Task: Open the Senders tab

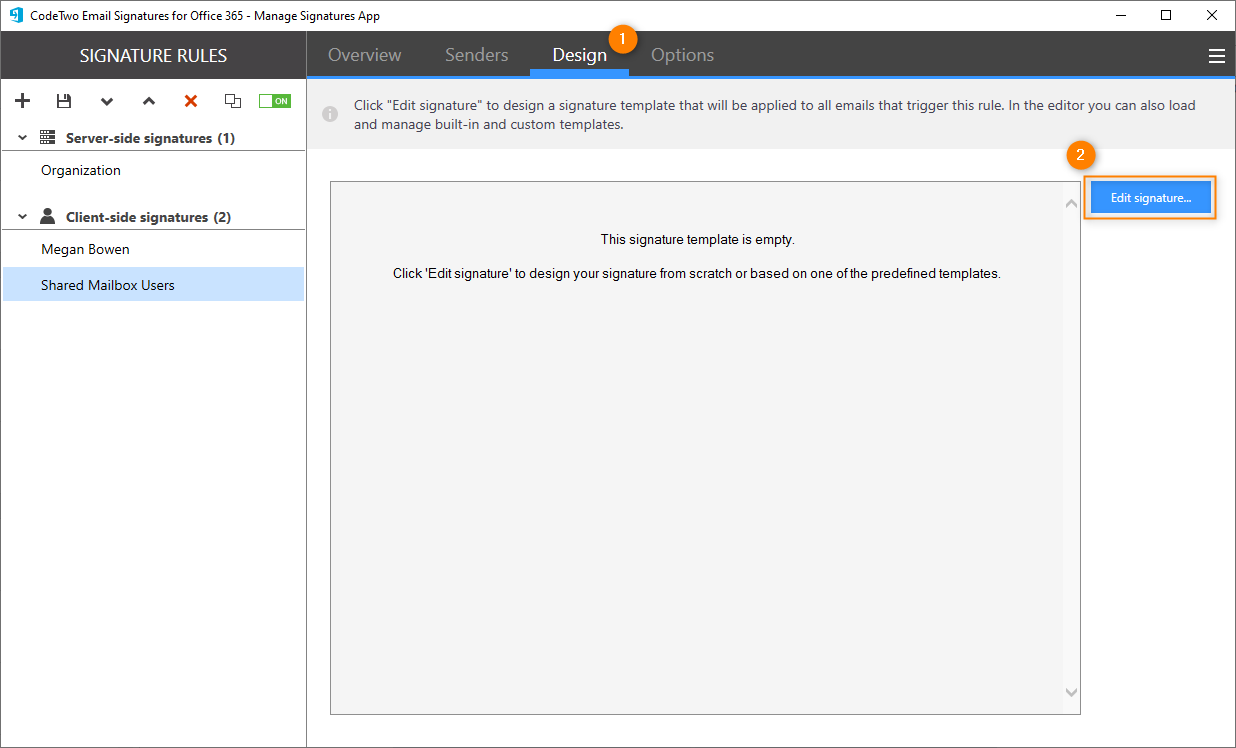Action: (x=476, y=55)
